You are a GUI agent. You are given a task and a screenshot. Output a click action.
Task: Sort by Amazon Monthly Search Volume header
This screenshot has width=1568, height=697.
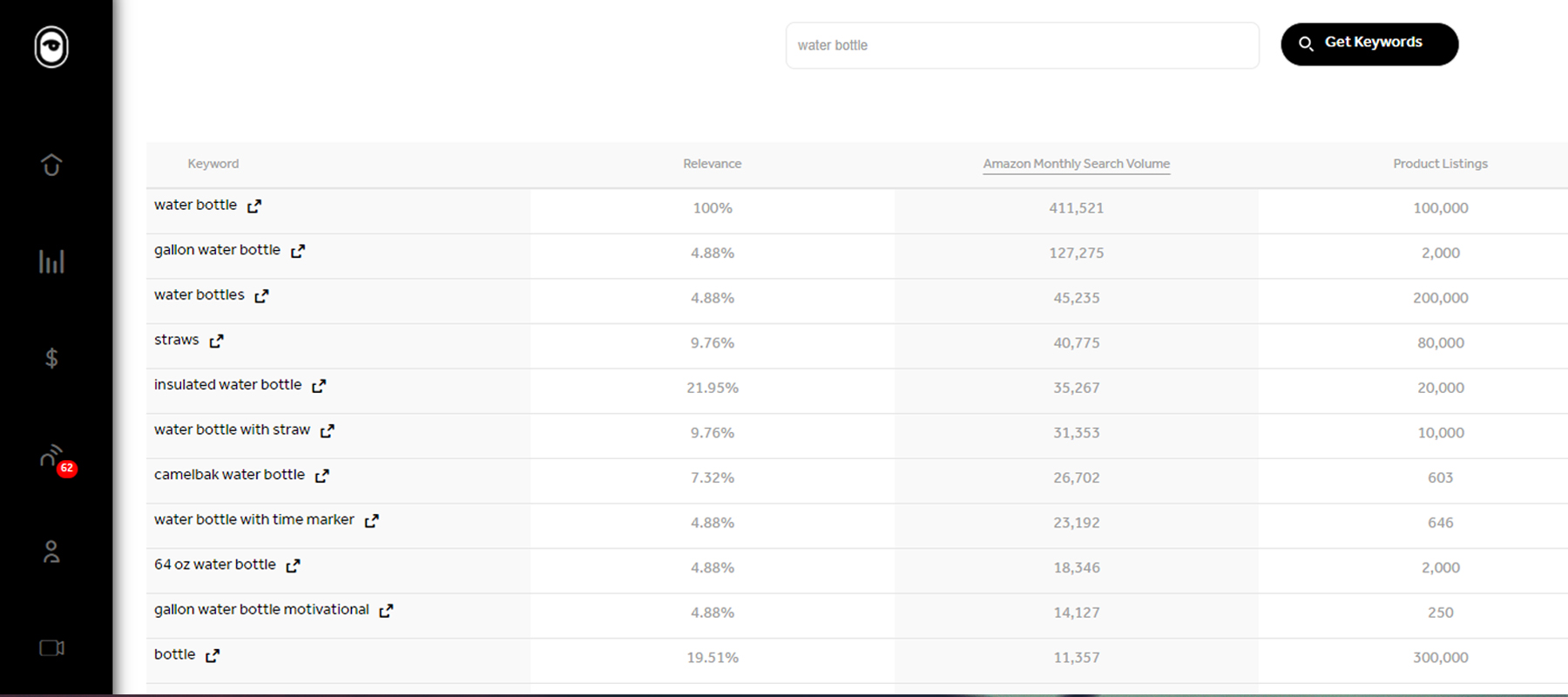[x=1076, y=164]
